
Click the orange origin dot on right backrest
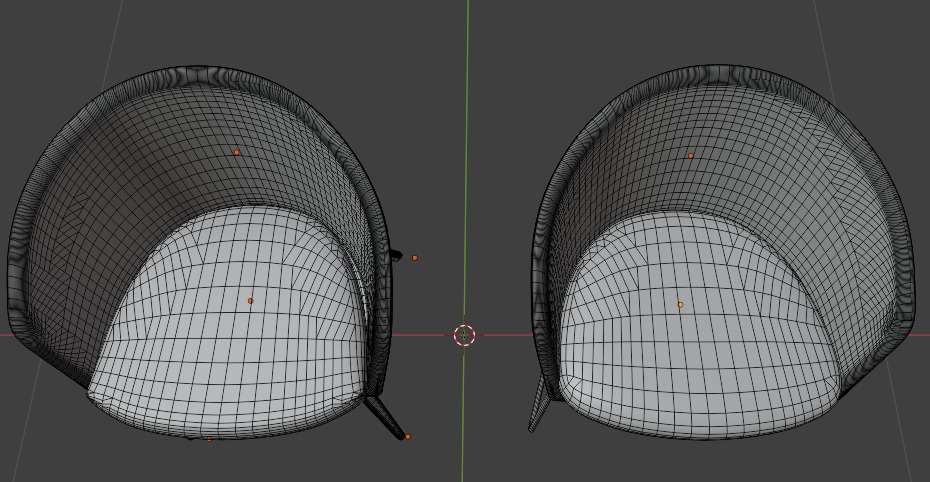point(690,155)
